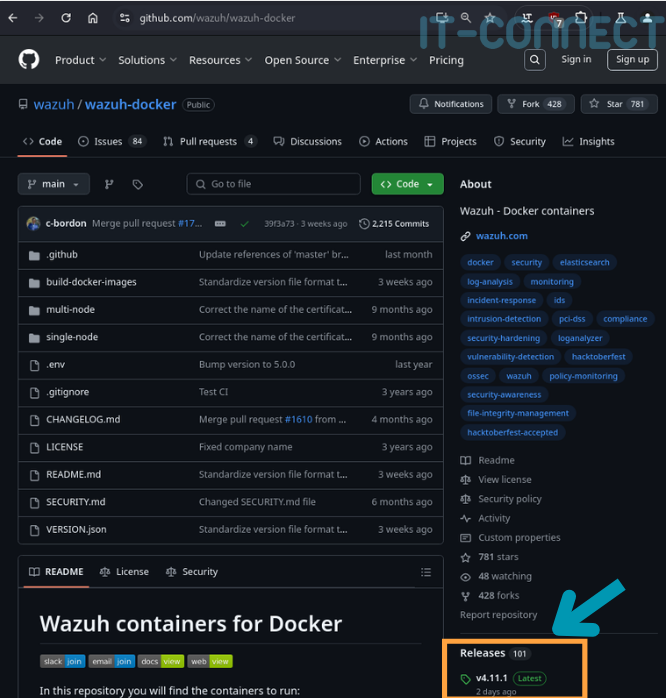Viewport: 666px width, 698px height.
Task: Click the browser zoom magnifier icon
Action: click(x=466, y=18)
